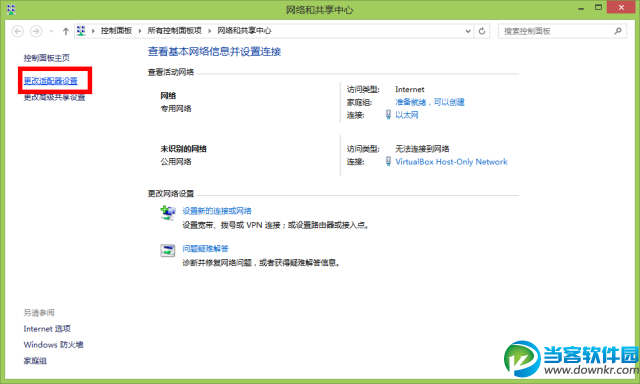Click the troubleshooter icon
The height and width of the screenshot is (384, 640).
click(168, 250)
